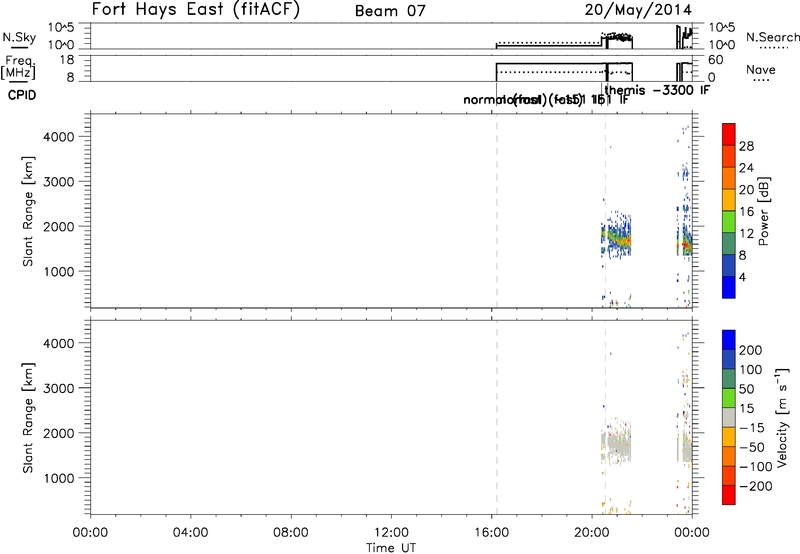Pick the red top segment of power color bar
800x554 pixels.
tap(729, 134)
